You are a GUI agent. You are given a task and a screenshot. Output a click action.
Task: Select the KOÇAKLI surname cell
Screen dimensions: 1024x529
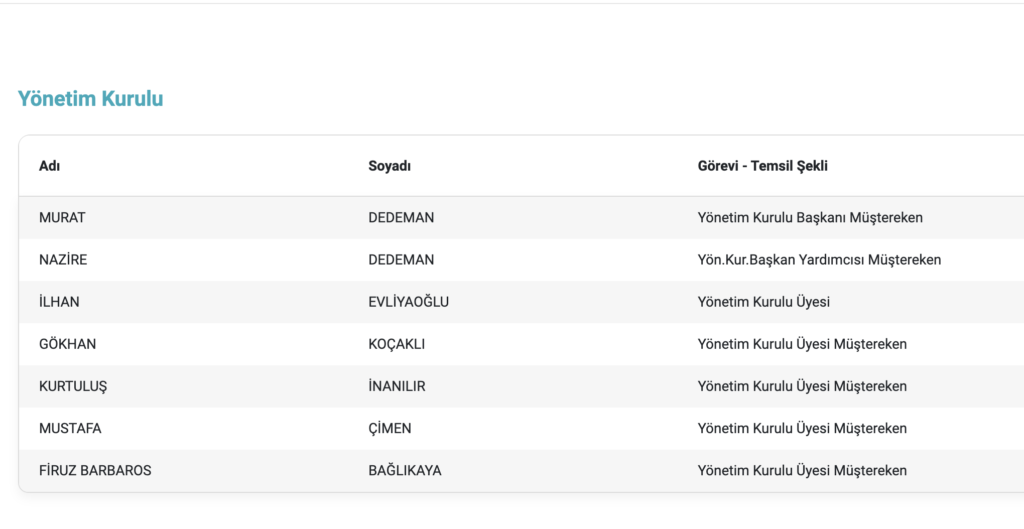(x=396, y=344)
